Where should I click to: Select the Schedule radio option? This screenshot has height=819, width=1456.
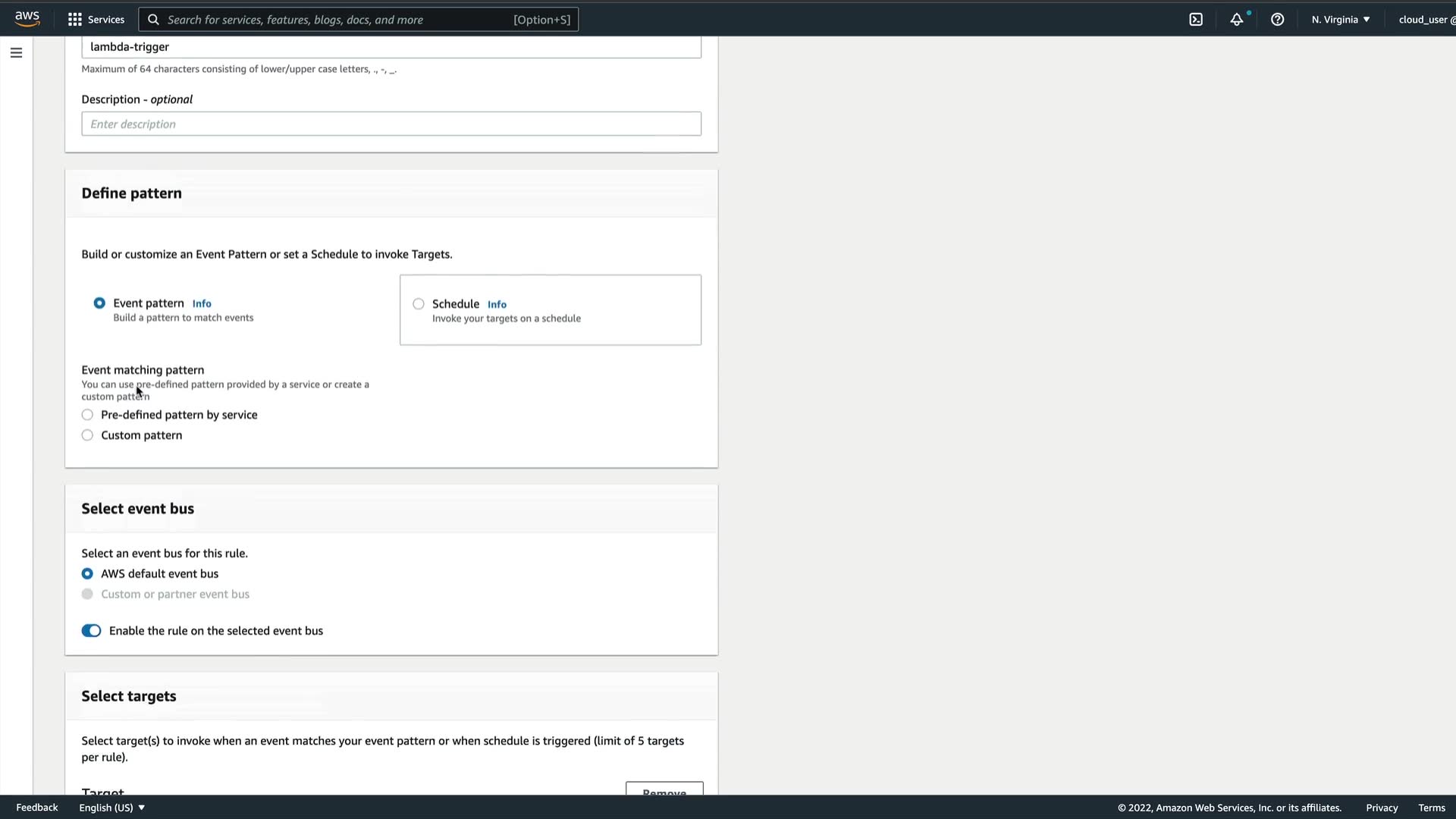coord(419,304)
